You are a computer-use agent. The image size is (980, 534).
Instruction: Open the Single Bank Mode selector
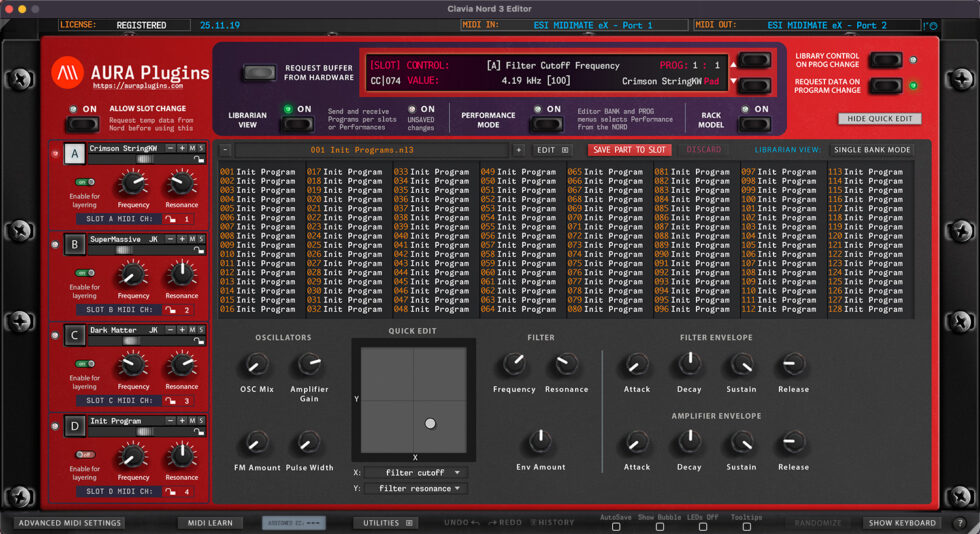(872, 150)
